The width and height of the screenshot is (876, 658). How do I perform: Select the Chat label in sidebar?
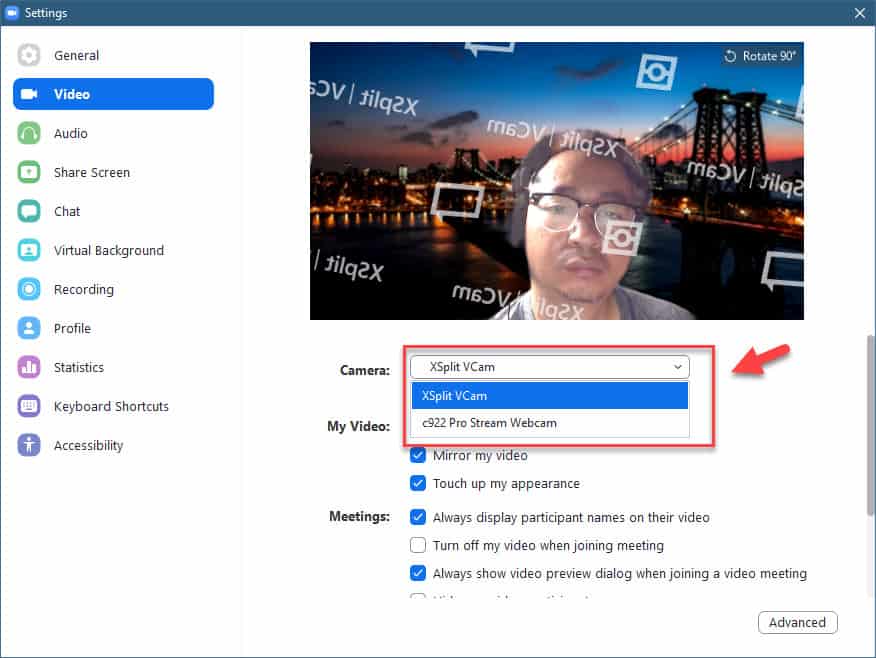tap(67, 211)
